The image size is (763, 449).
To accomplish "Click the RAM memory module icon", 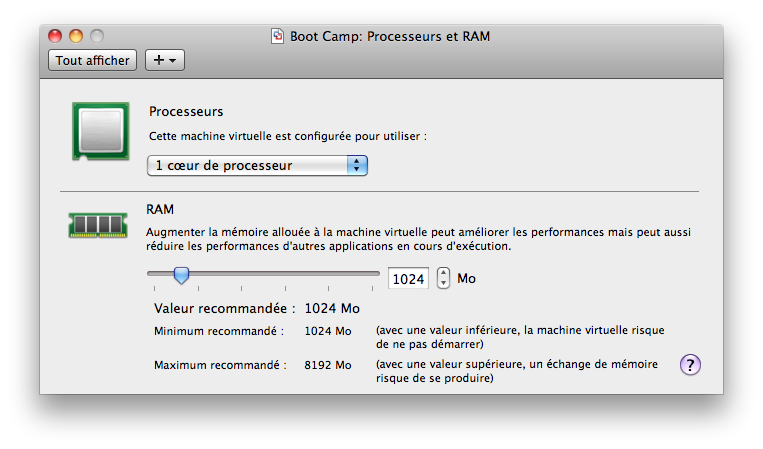I will click(x=98, y=225).
